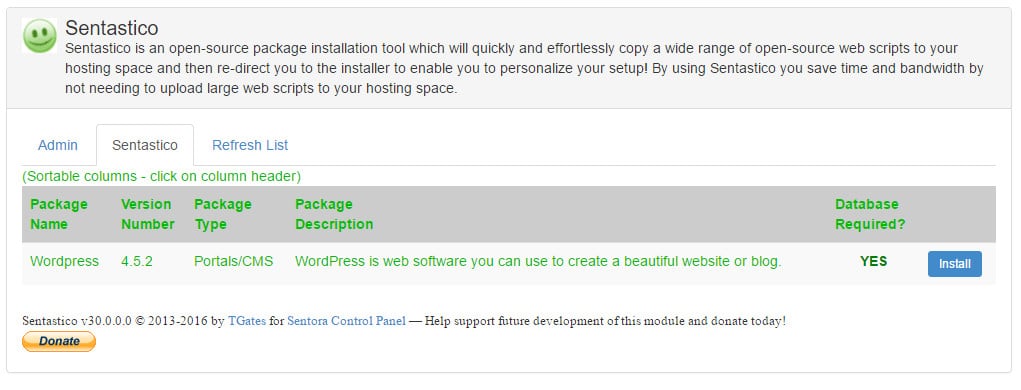Click the YES database required value

pyautogui.click(x=873, y=261)
